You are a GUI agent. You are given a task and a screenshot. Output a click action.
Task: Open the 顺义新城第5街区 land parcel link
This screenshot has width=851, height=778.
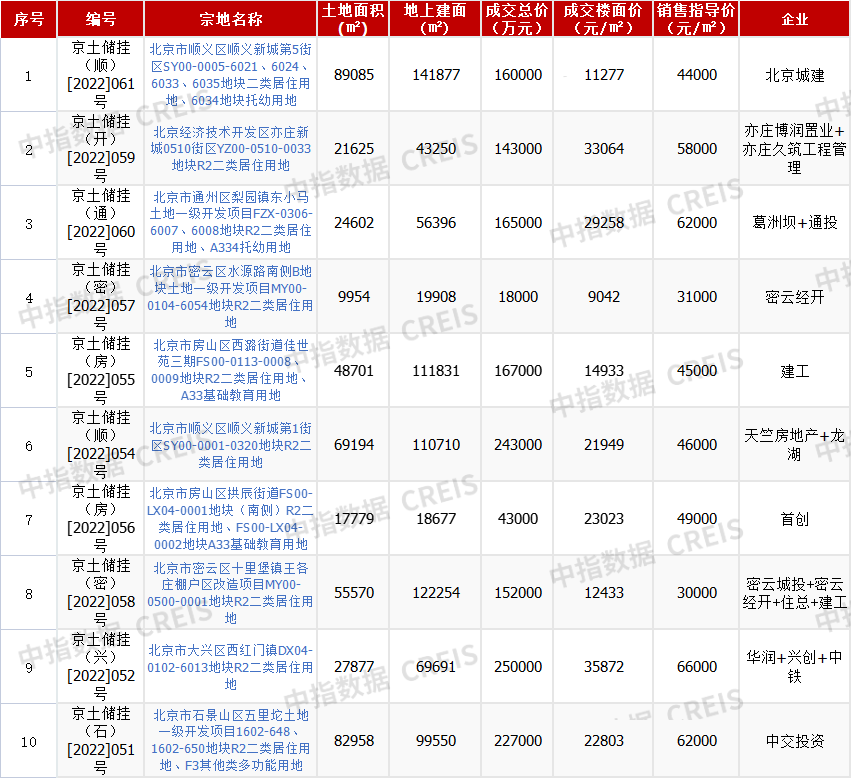pos(230,75)
